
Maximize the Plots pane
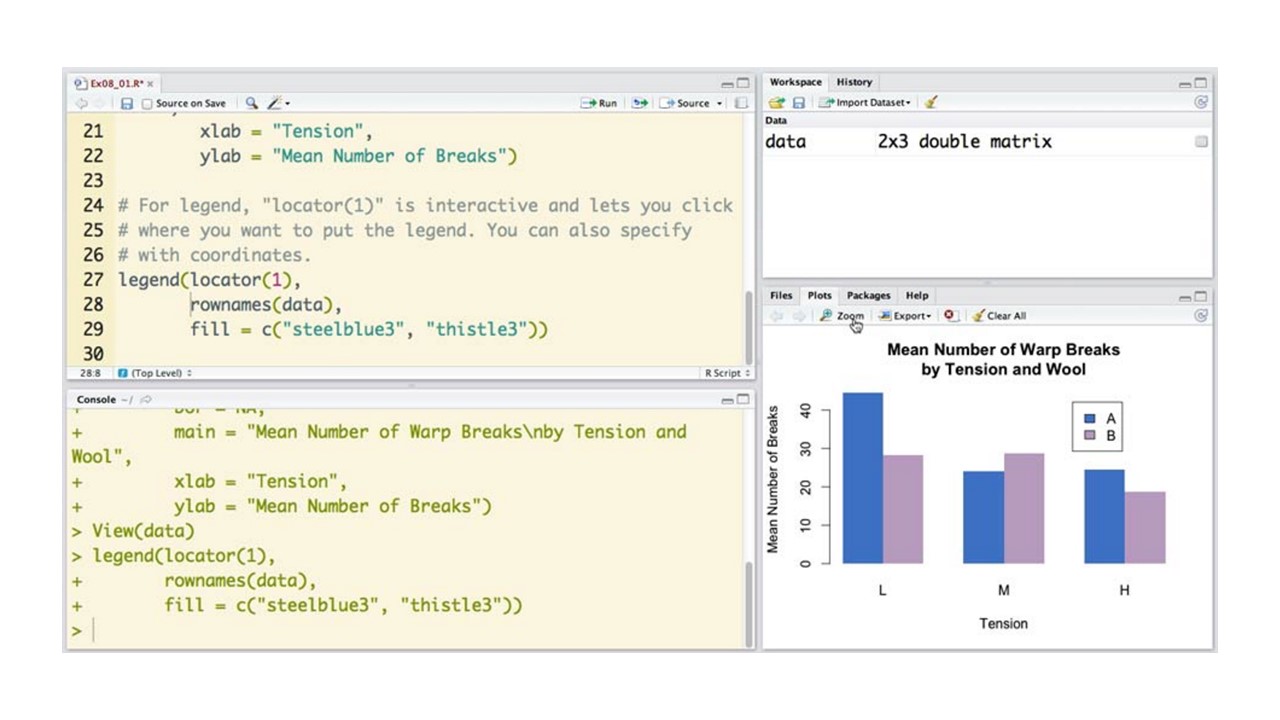tap(1200, 296)
